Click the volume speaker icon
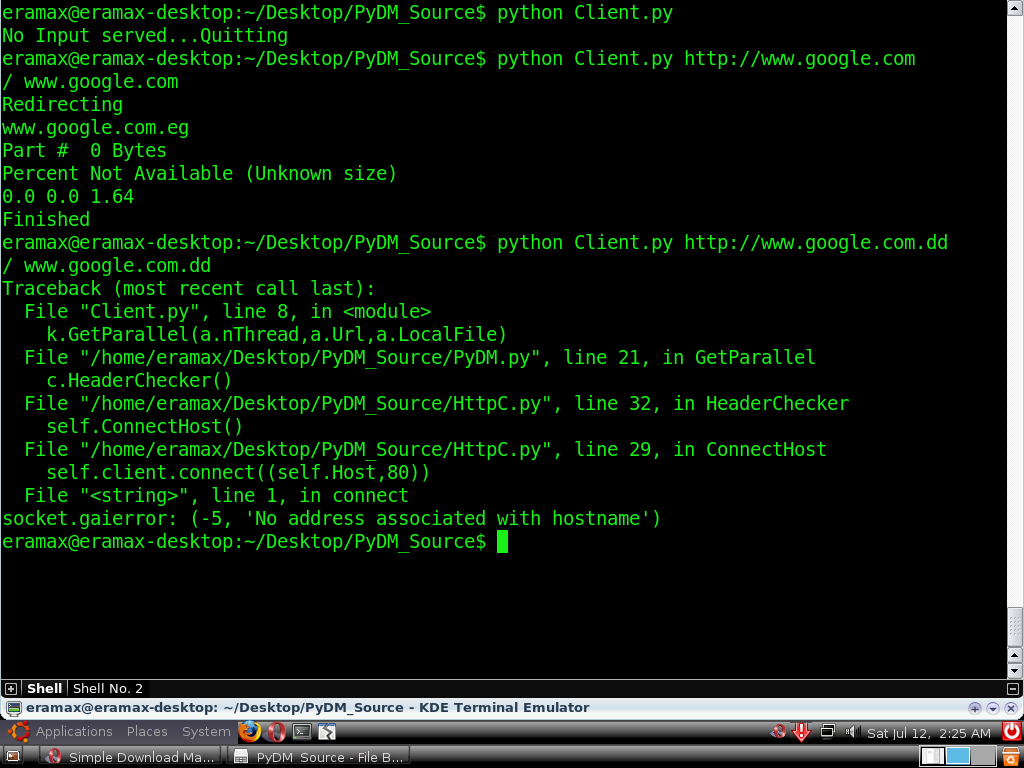This screenshot has width=1024, height=768. click(851, 731)
